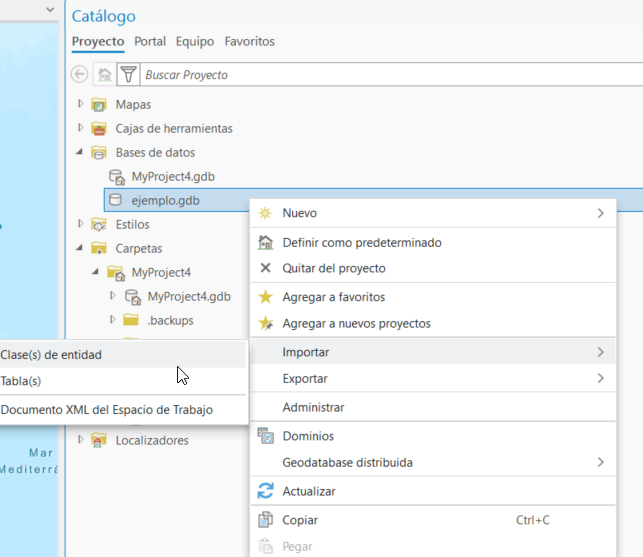Click the Actualizar refresh icon

point(265,491)
